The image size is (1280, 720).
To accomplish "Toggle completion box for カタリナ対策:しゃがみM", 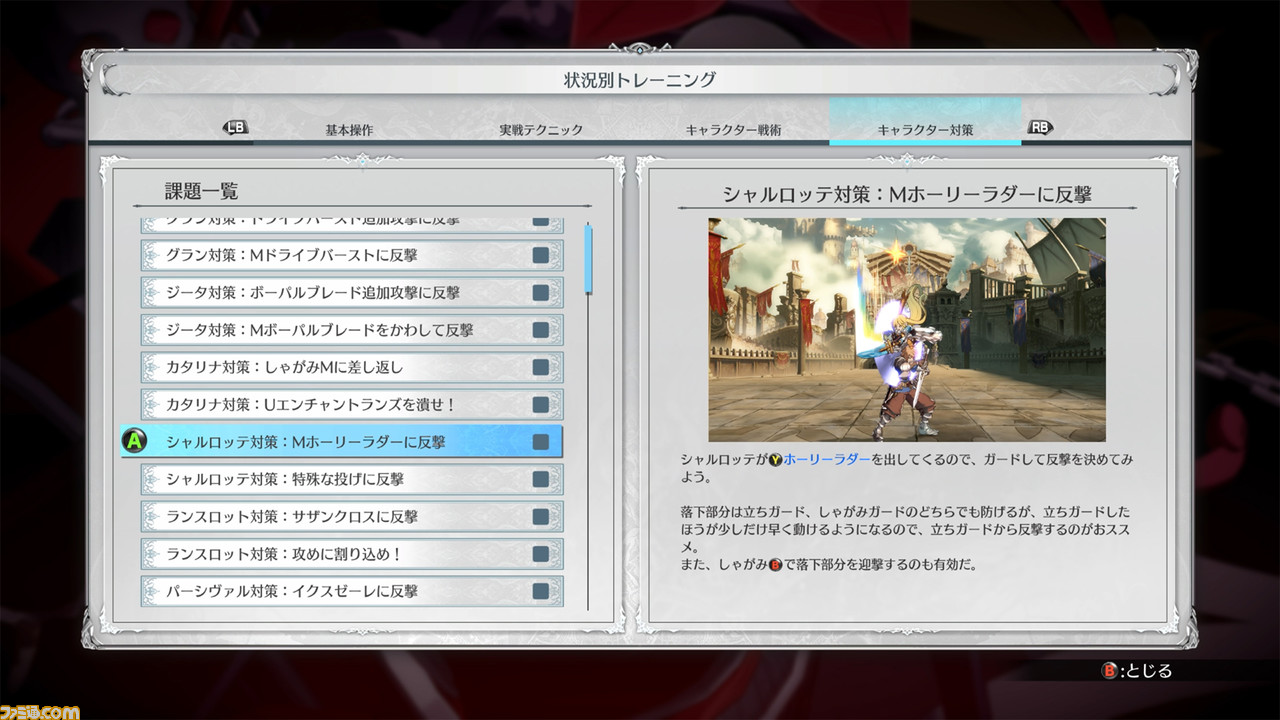I will click(540, 368).
